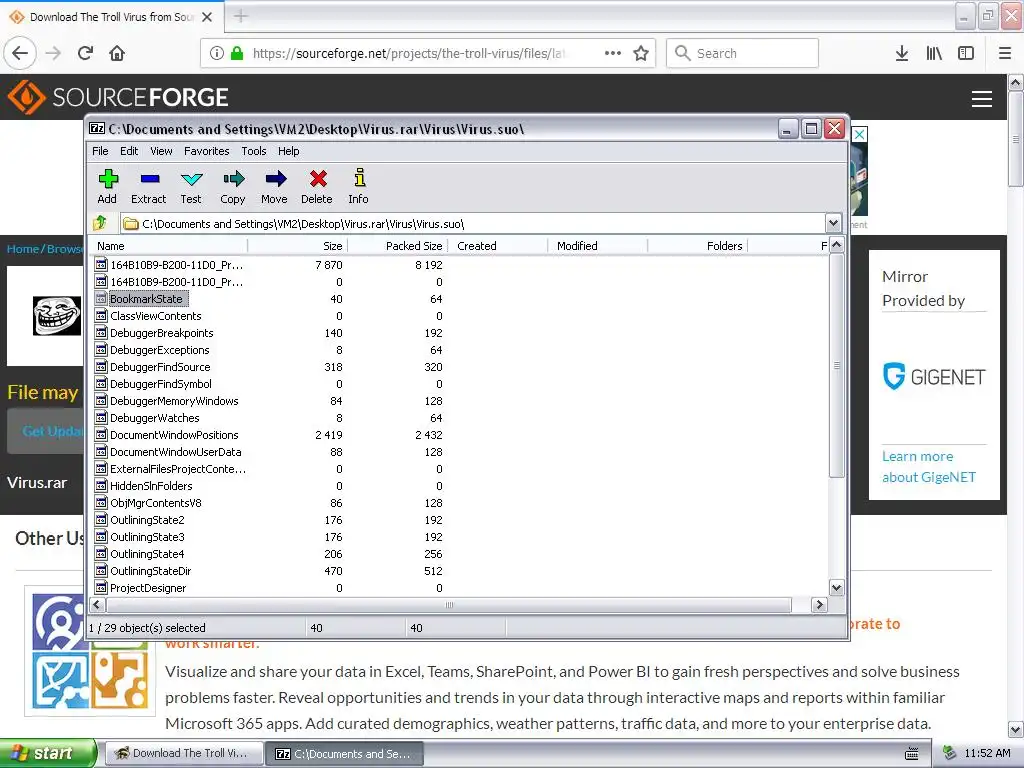Sort file list by Name column

pyautogui.click(x=169, y=246)
